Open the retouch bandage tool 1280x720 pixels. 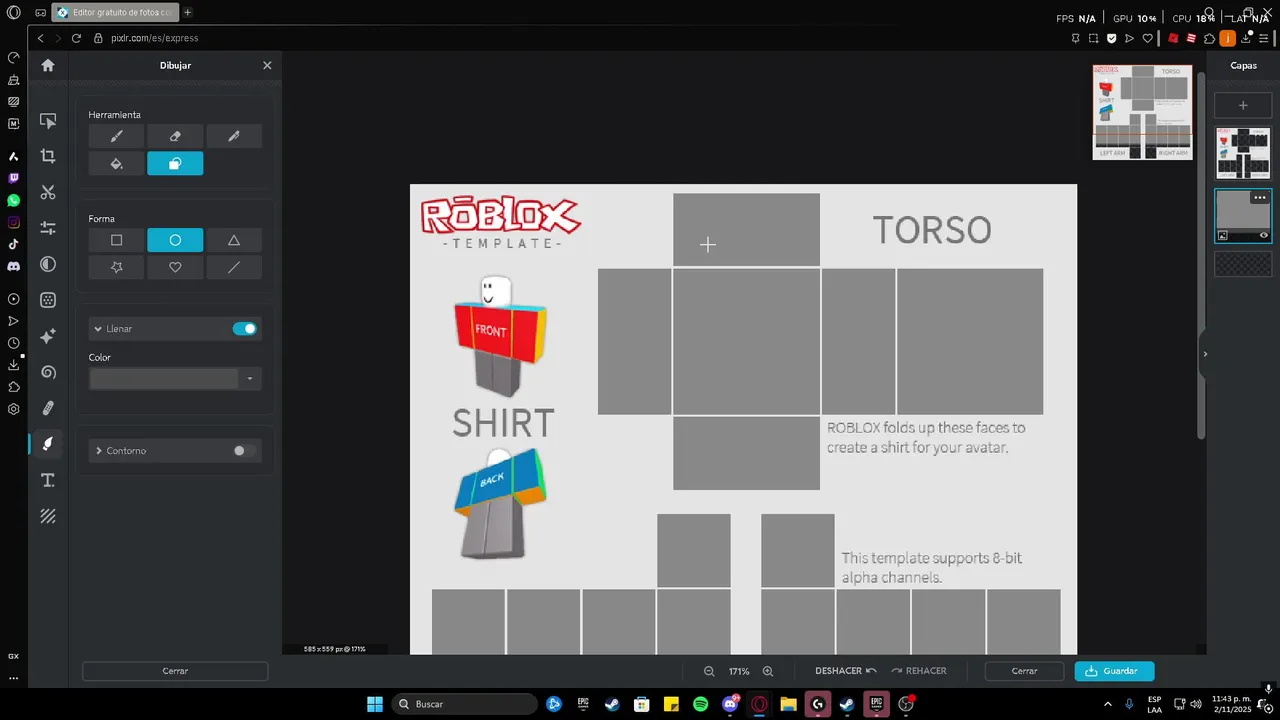(x=48, y=408)
